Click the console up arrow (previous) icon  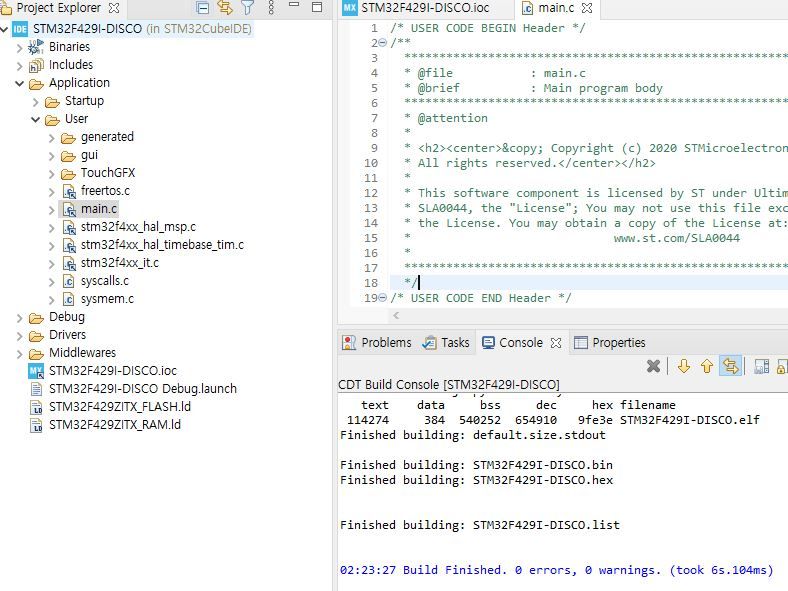pyautogui.click(x=707, y=366)
